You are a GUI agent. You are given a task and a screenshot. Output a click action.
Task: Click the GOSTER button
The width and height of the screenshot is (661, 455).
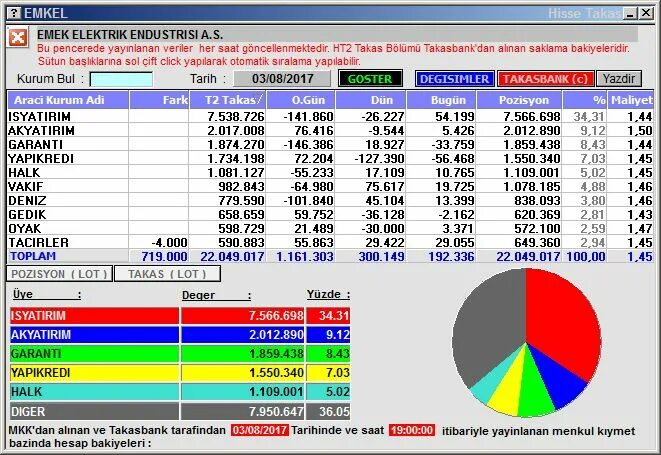[370, 79]
